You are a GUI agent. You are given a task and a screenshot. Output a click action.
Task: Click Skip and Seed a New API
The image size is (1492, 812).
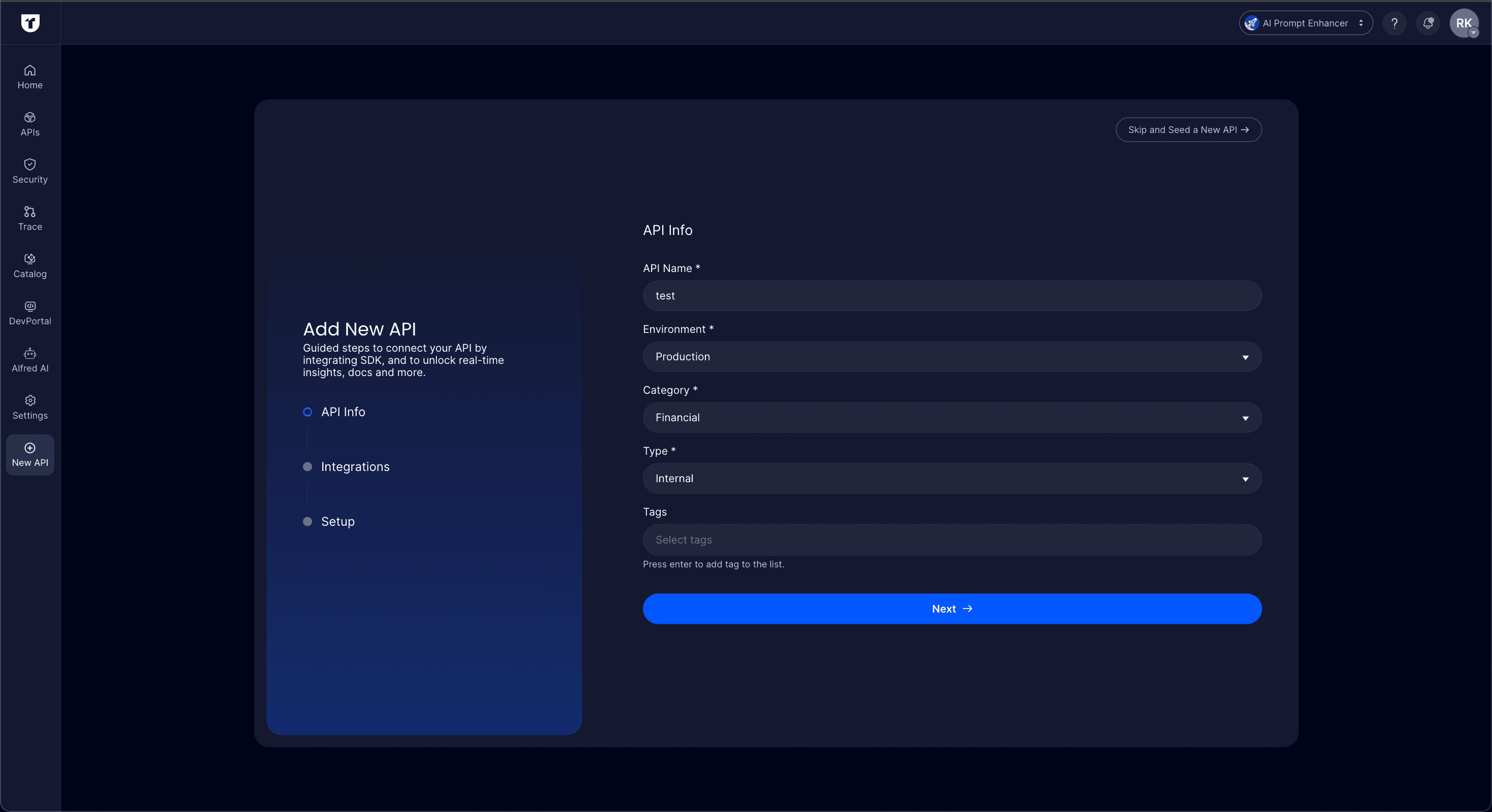coord(1189,130)
